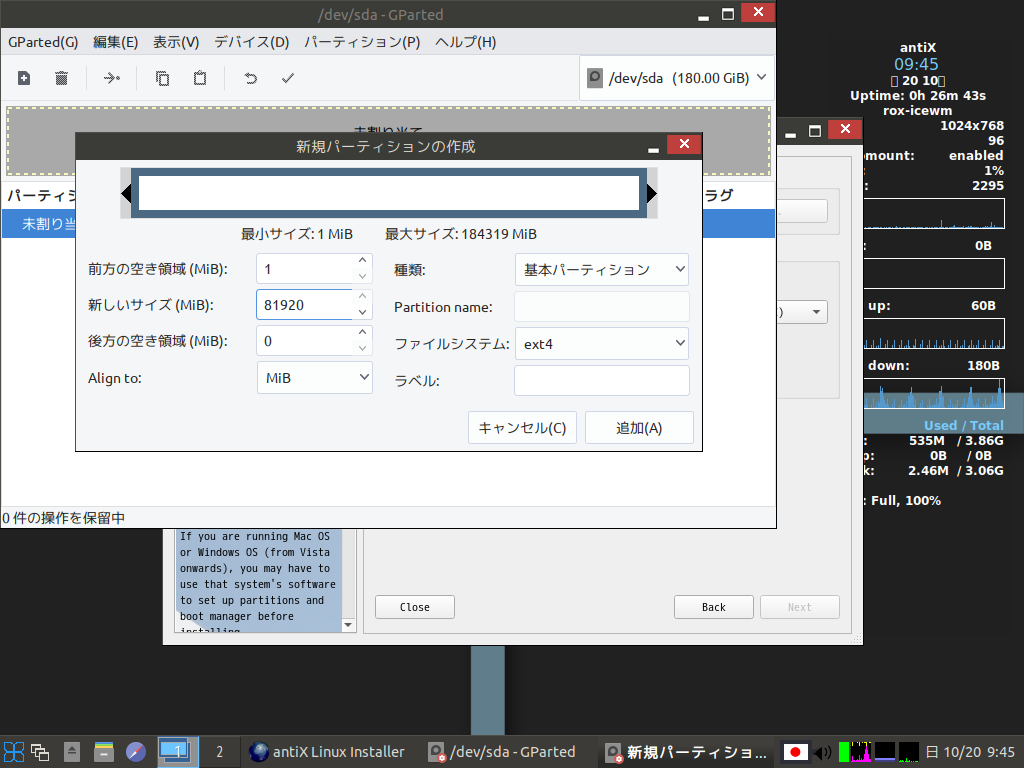Click Back in the antiX Installer window
The width and height of the screenshot is (1024, 768).
point(714,607)
